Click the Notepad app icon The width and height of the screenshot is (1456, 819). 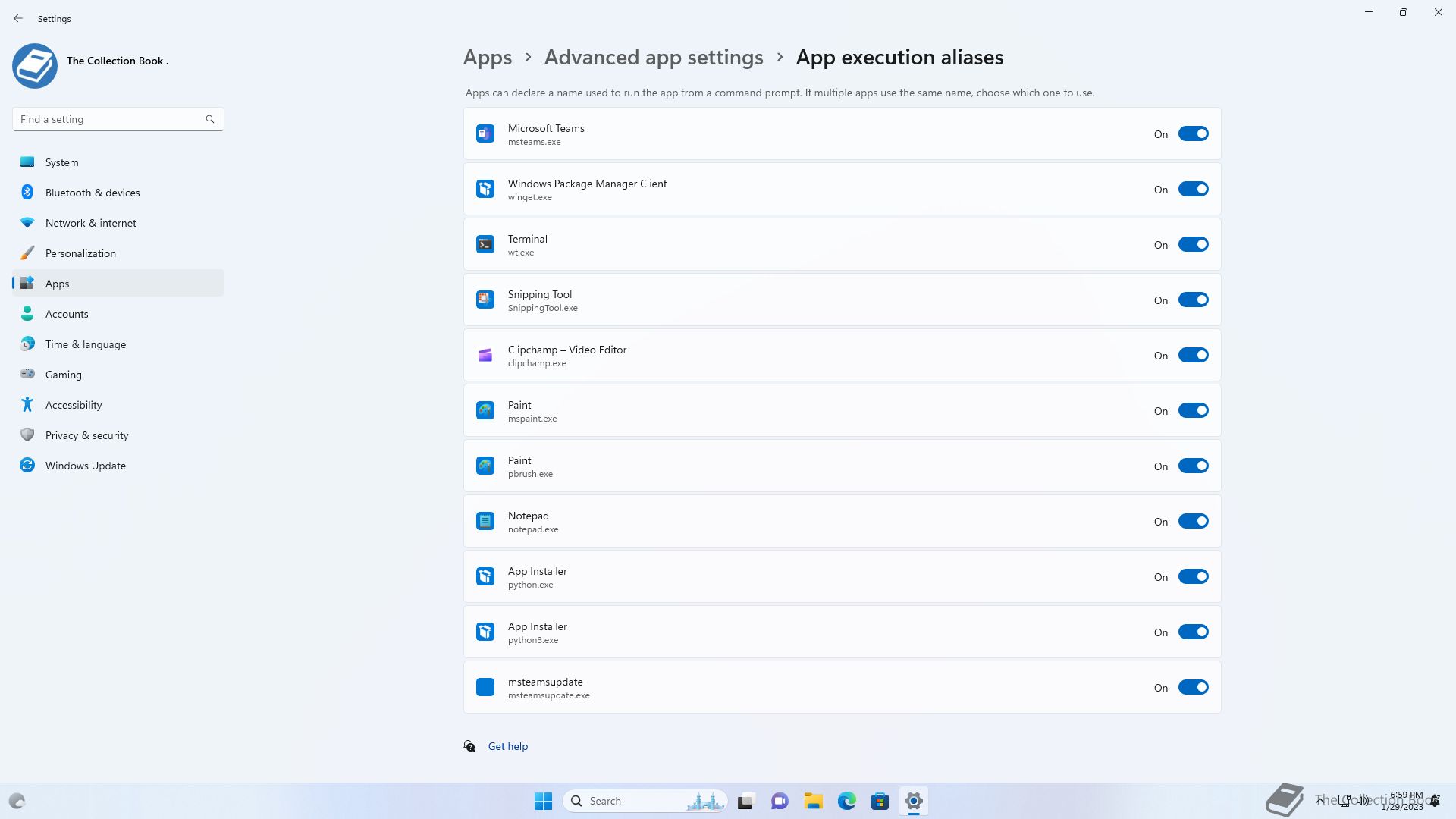[x=485, y=521]
